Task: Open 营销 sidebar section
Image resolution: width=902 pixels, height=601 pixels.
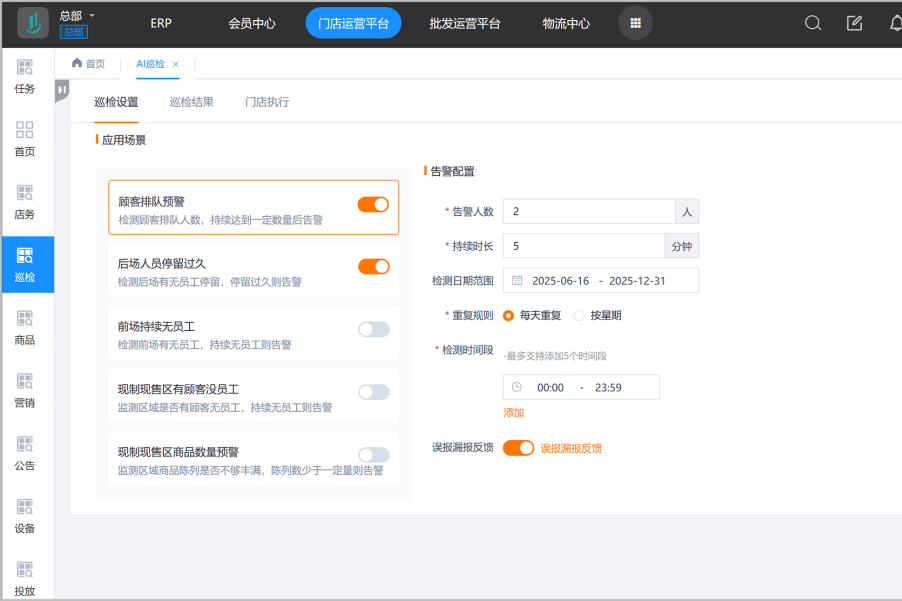Action: pos(25,391)
